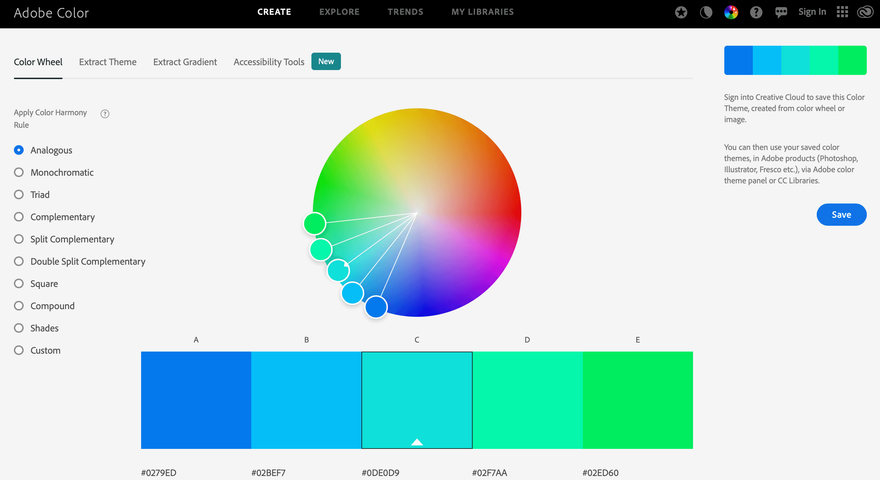Switch to Extract Gradient tab

pos(185,62)
